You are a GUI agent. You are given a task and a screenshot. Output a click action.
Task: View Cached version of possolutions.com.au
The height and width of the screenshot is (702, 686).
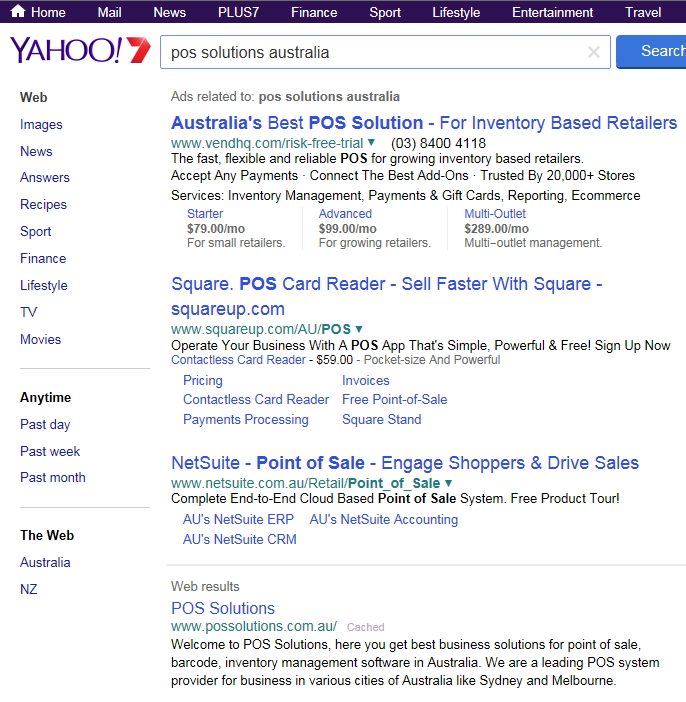[x=365, y=628]
